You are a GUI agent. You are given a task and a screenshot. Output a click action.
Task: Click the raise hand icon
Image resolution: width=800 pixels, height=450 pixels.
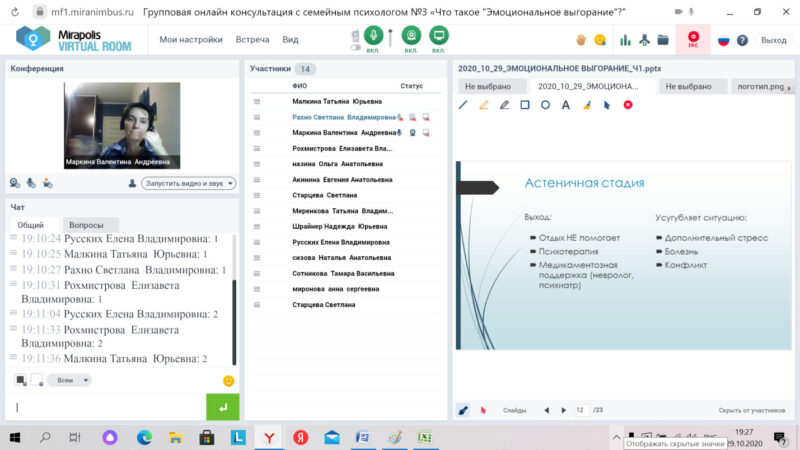click(x=581, y=40)
